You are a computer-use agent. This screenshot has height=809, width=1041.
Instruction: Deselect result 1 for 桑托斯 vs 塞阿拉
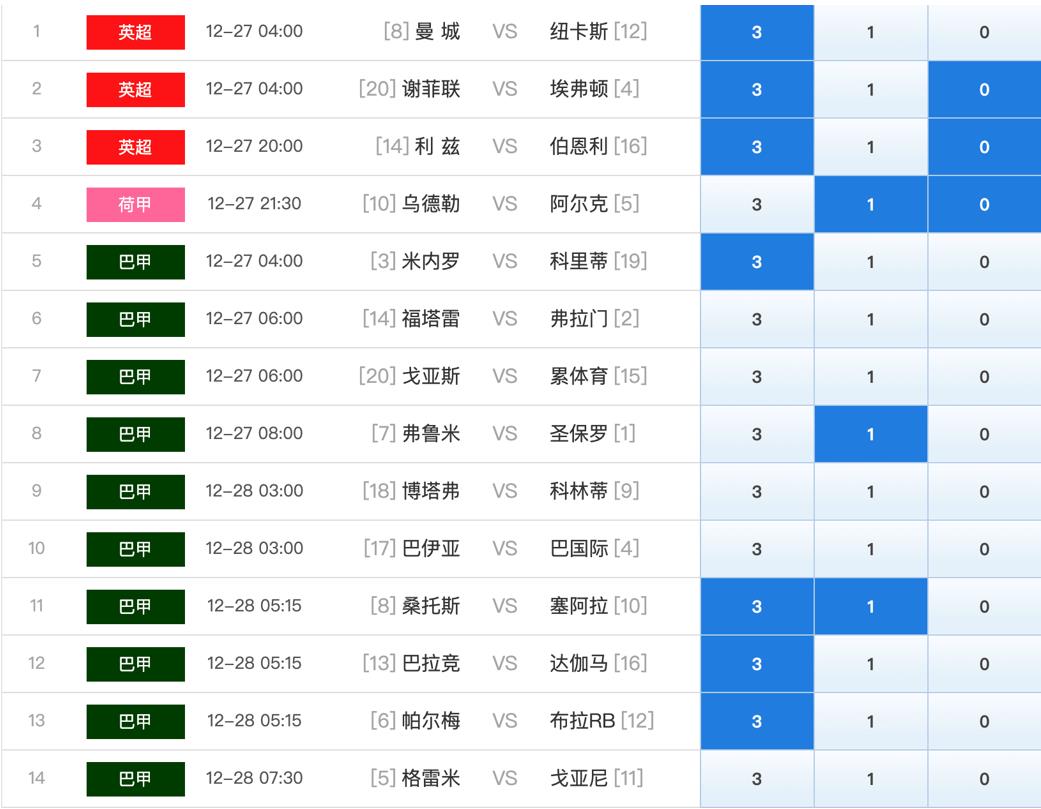(870, 607)
